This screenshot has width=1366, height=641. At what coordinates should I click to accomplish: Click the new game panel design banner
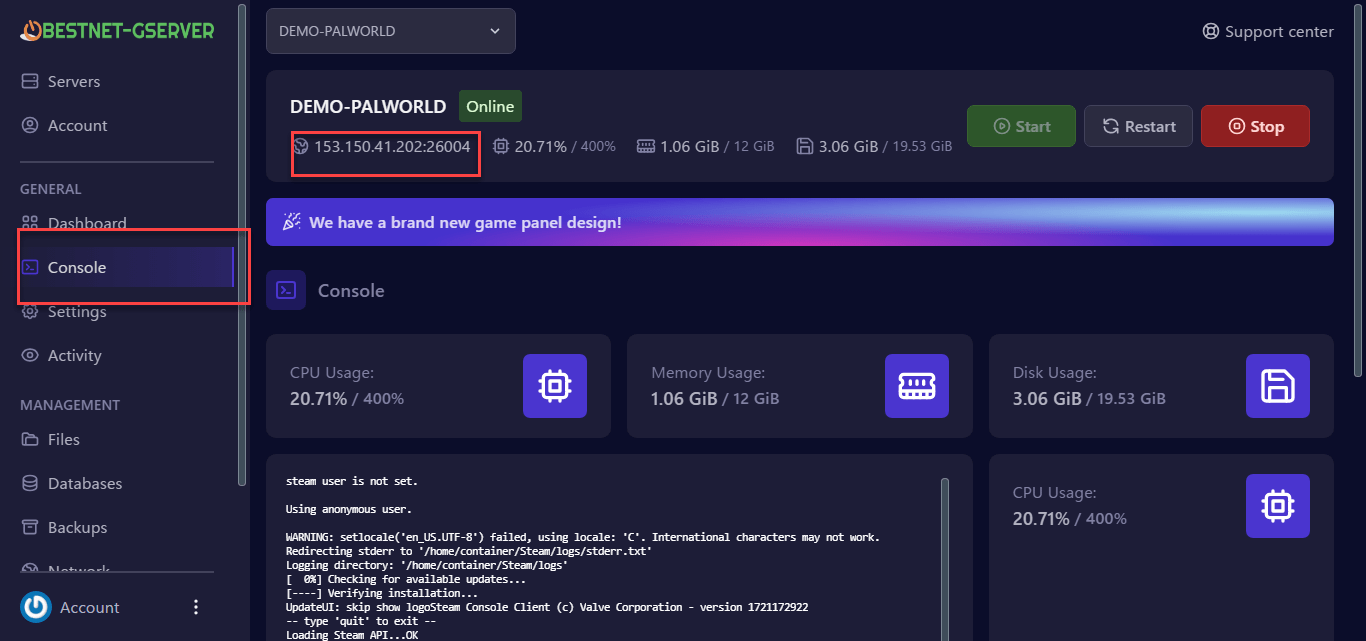[x=800, y=222]
